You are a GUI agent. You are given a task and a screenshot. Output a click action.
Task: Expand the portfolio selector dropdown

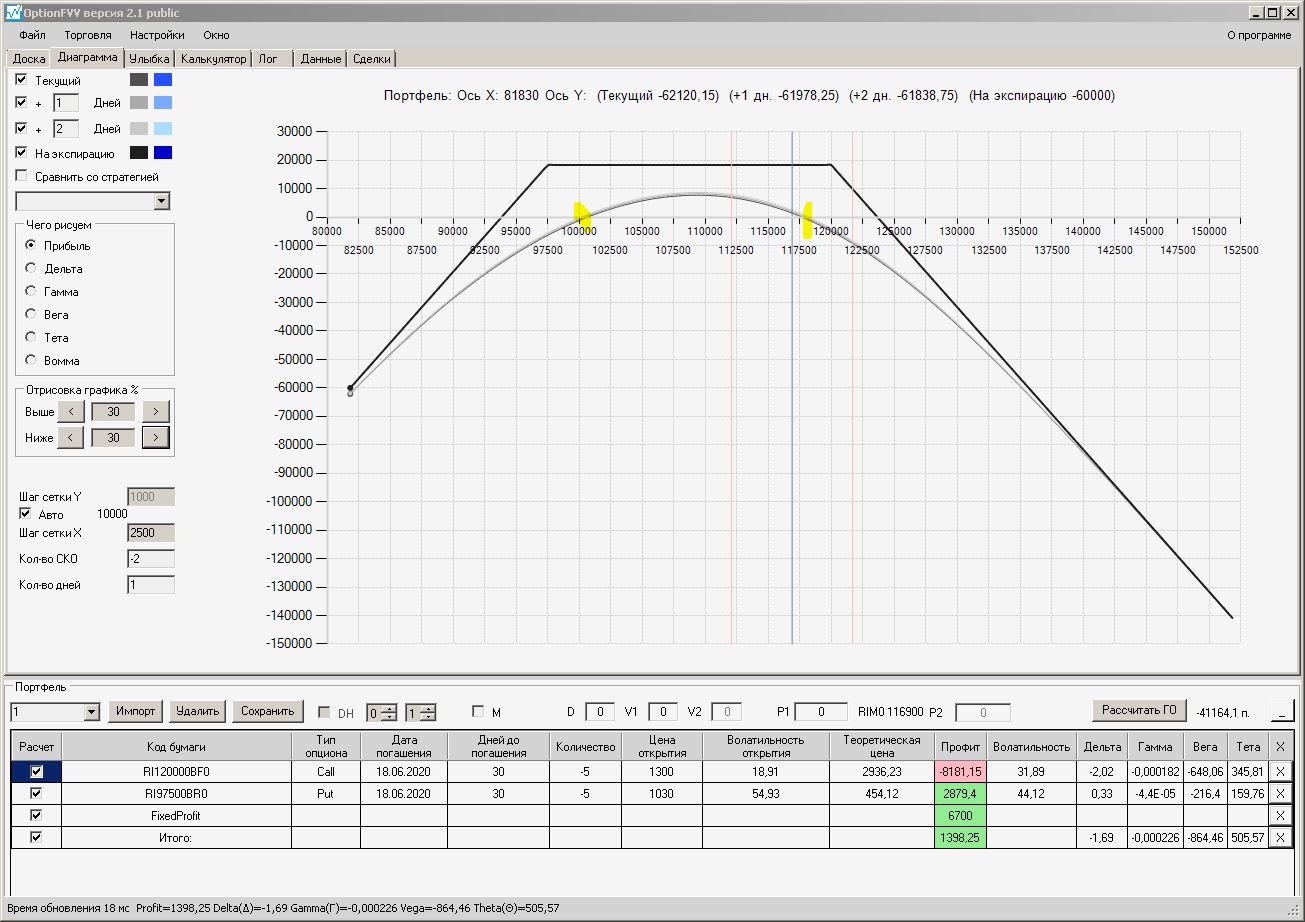[x=92, y=712]
